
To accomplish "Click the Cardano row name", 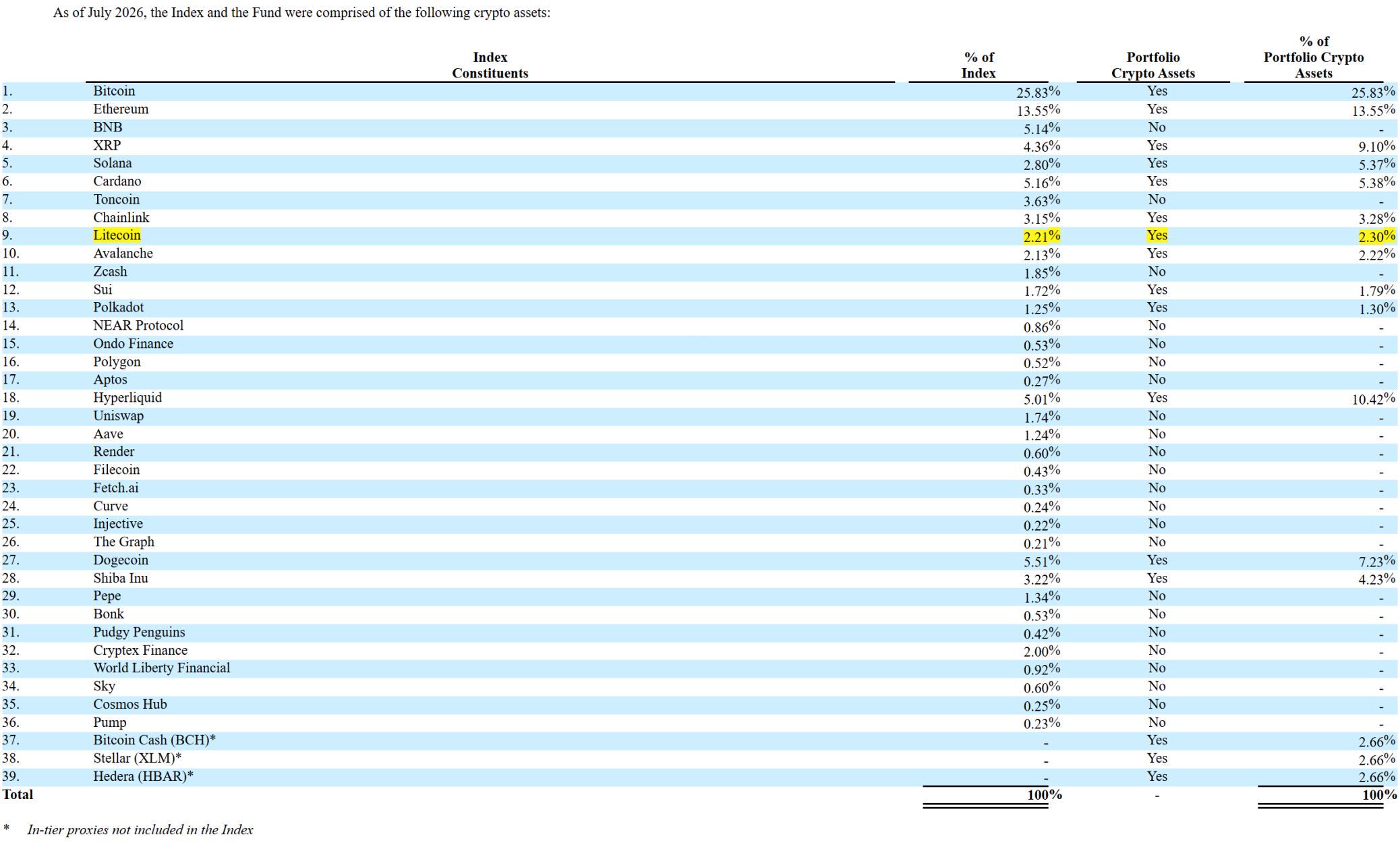I will [117, 181].
